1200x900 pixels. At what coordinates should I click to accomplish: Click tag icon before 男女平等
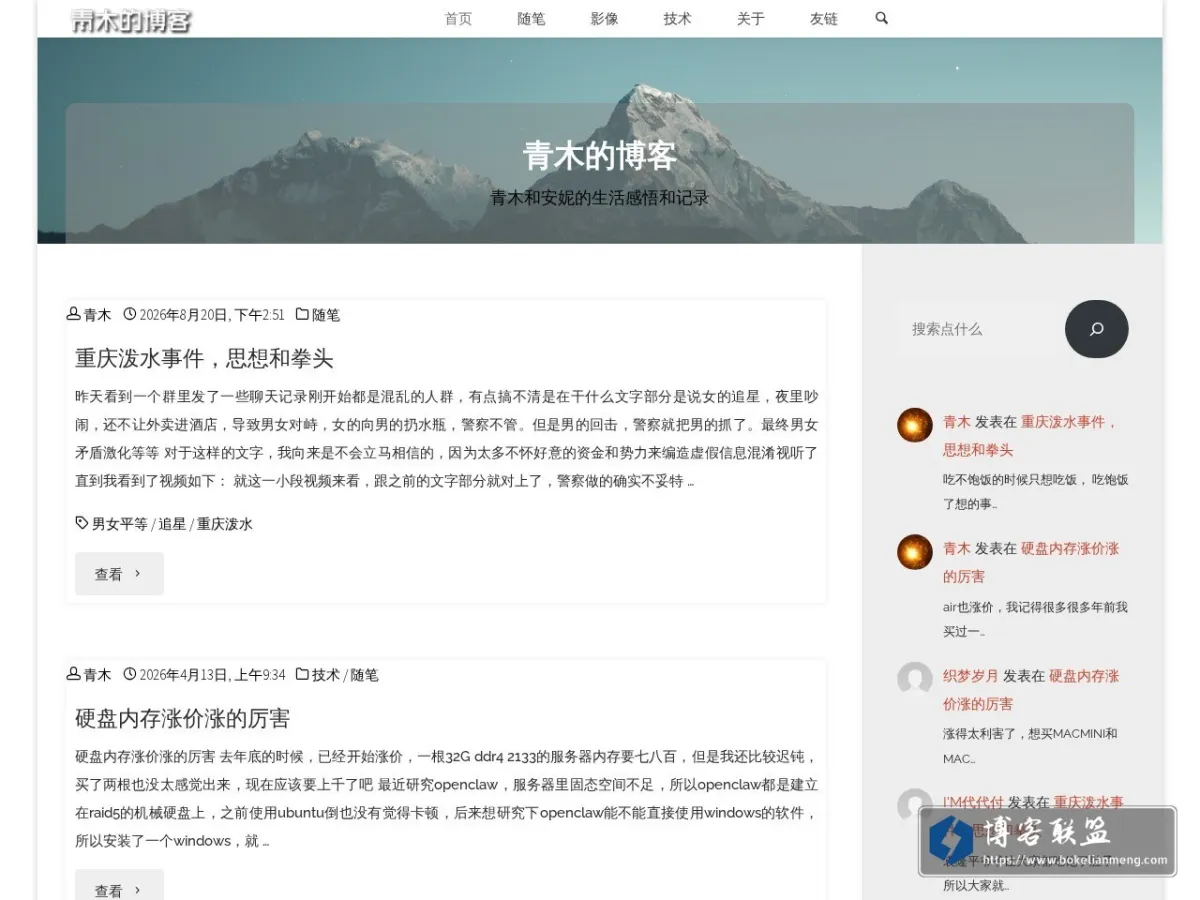pos(82,523)
